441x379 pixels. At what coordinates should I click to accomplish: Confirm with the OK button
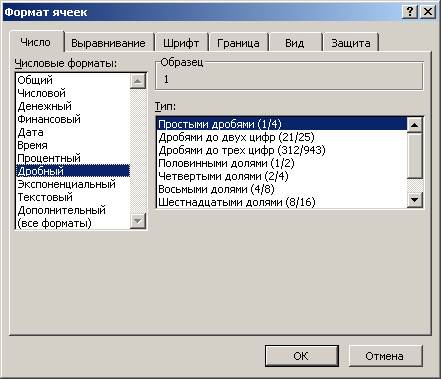[x=302, y=356]
